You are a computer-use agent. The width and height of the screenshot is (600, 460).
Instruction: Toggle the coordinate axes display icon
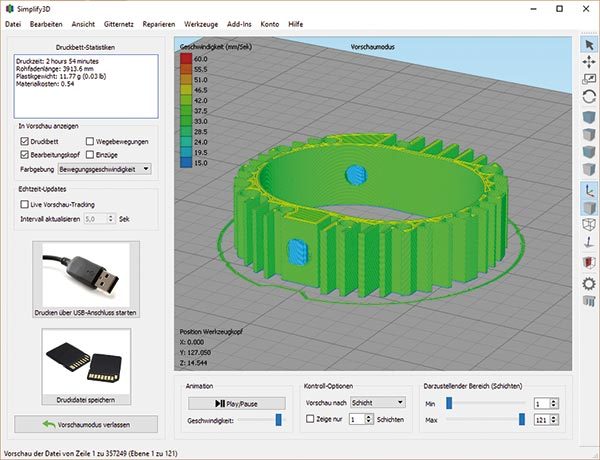click(x=589, y=187)
